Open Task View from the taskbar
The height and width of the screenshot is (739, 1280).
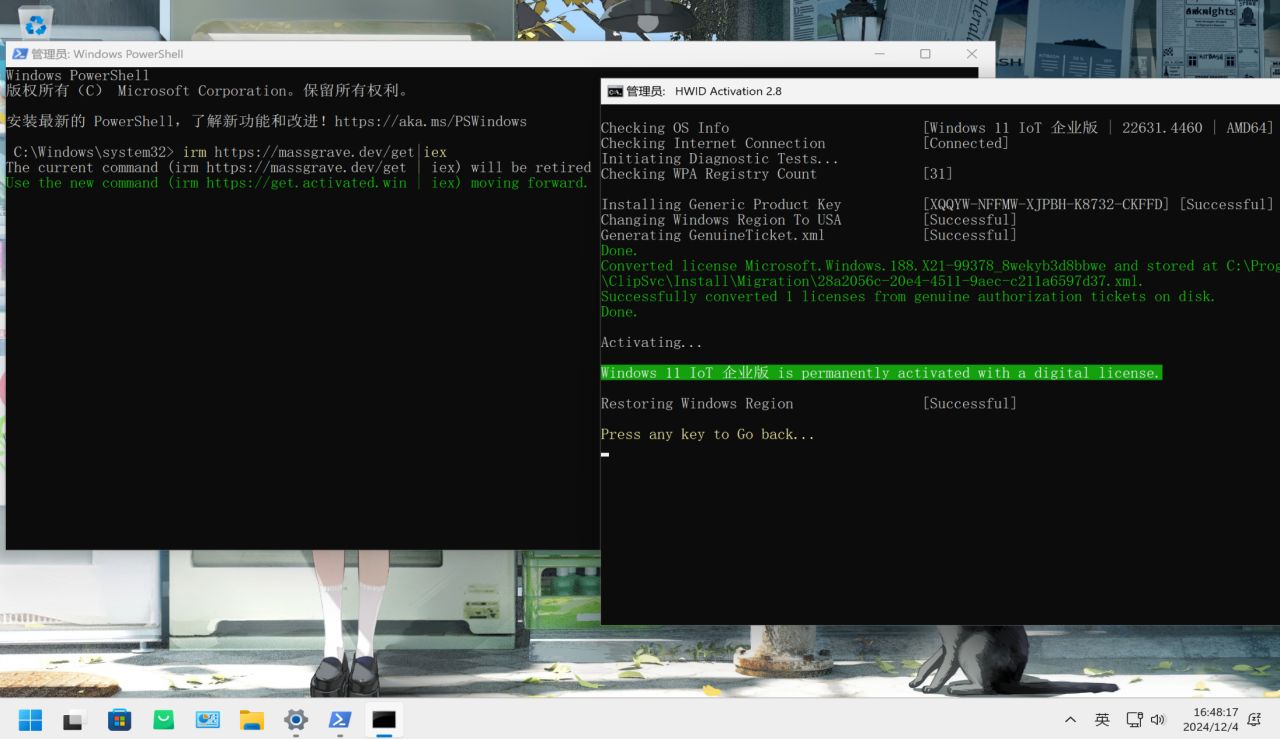click(x=74, y=719)
